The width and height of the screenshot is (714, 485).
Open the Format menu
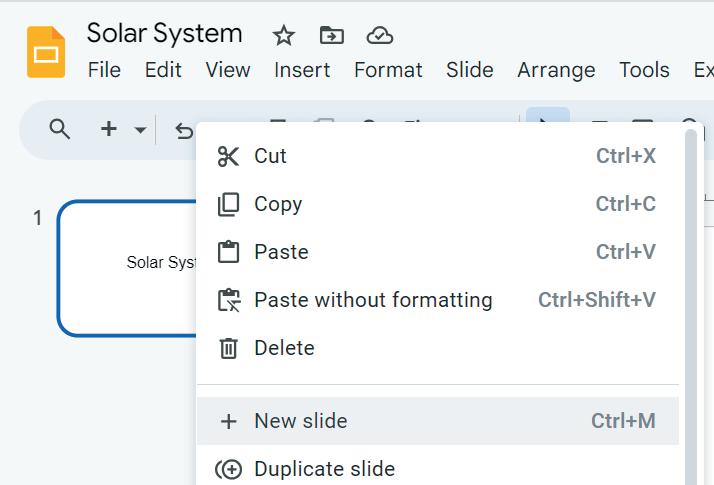[x=388, y=70]
